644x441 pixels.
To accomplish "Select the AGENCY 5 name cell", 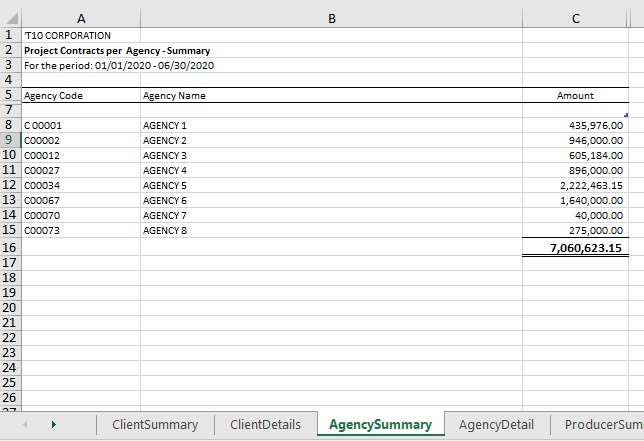I will tap(331, 185).
